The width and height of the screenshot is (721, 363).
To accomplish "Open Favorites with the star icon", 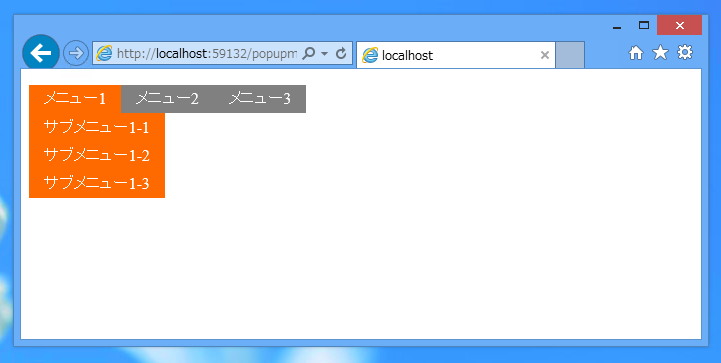I will [660, 52].
